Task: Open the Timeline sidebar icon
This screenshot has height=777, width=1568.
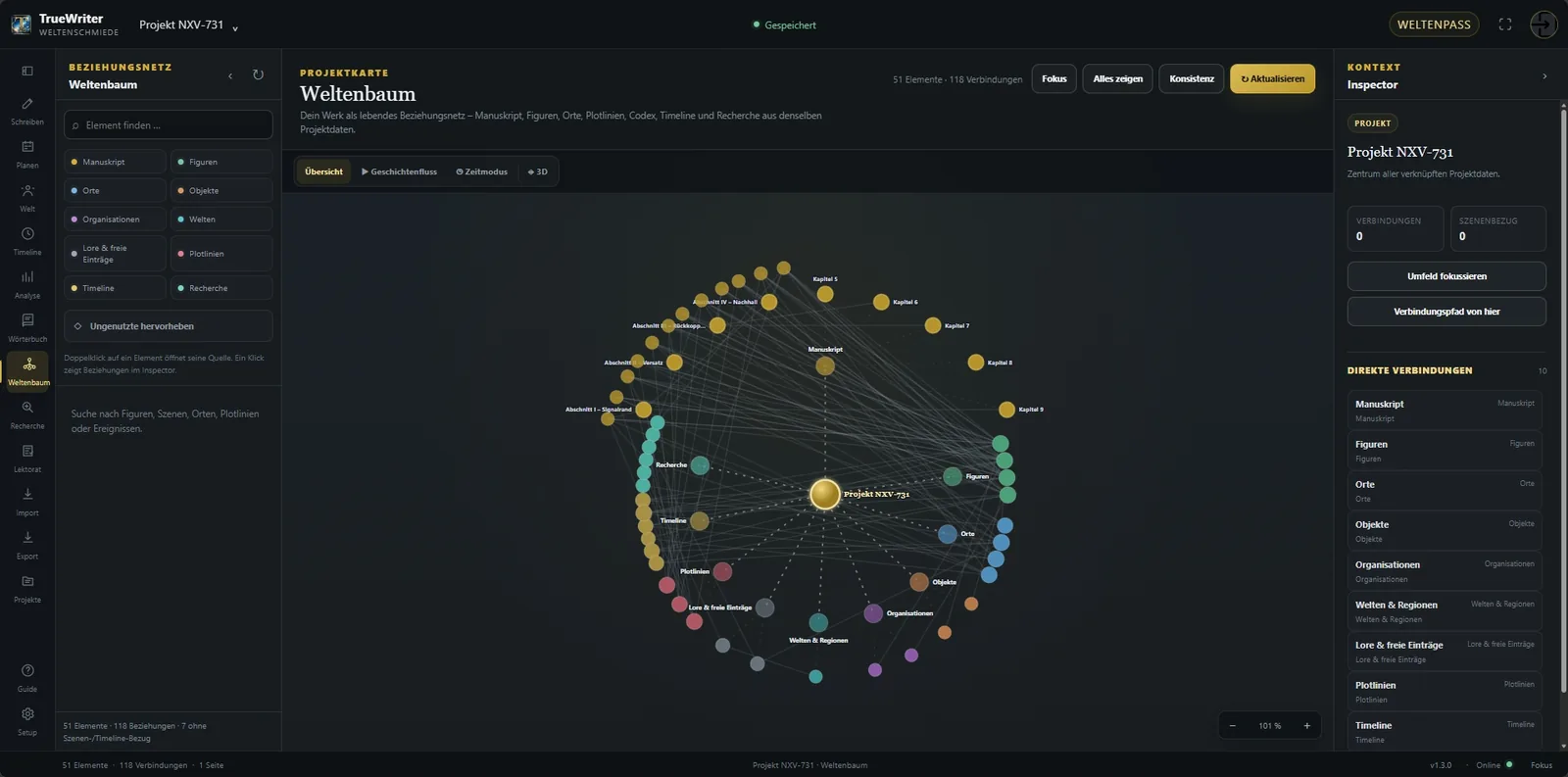Action: tap(27, 241)
